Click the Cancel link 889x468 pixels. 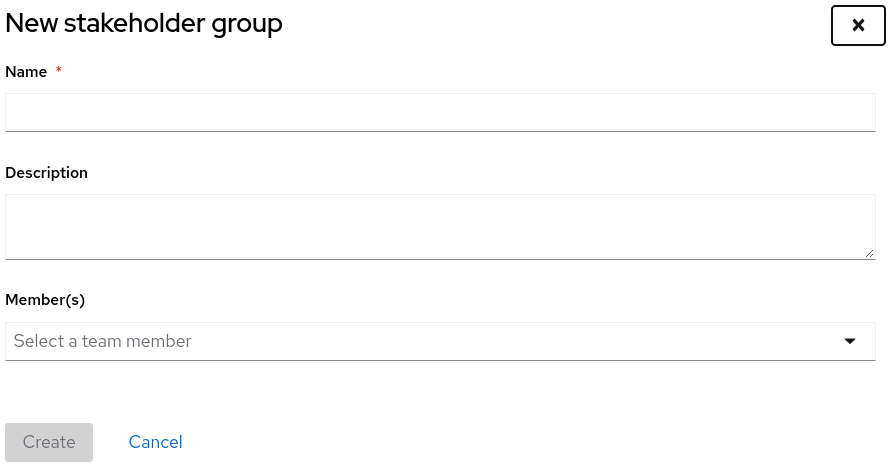[155, 442]
